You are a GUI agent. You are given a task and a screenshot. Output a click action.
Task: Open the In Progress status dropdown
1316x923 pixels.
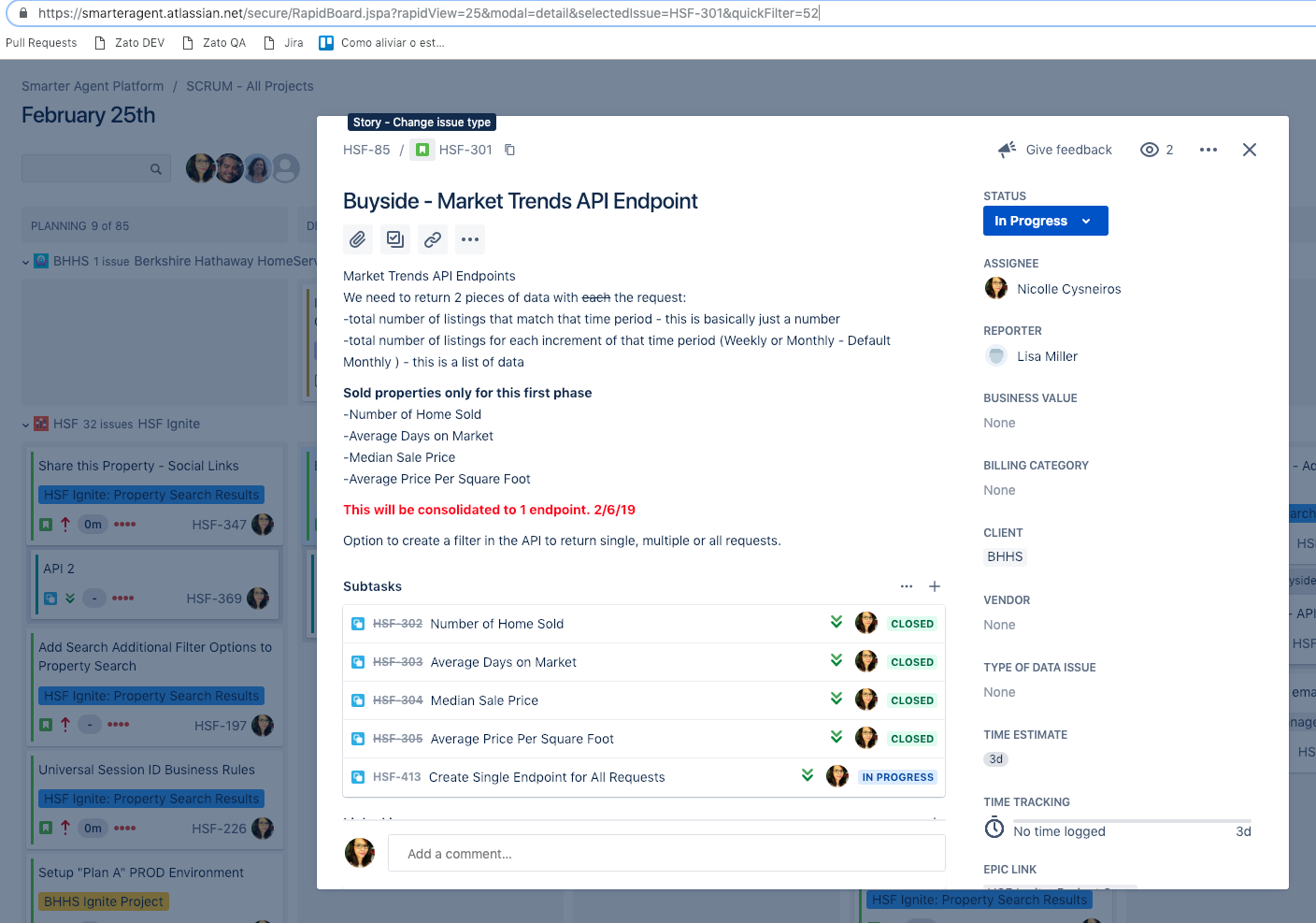[x=1045, y=221]
